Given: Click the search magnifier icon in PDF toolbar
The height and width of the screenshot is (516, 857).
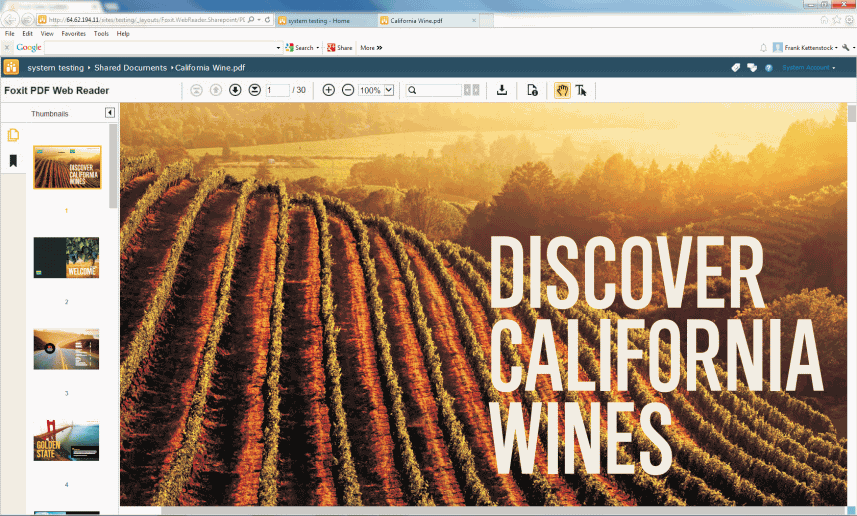Looking at the screenshot, I should [412, 90].
